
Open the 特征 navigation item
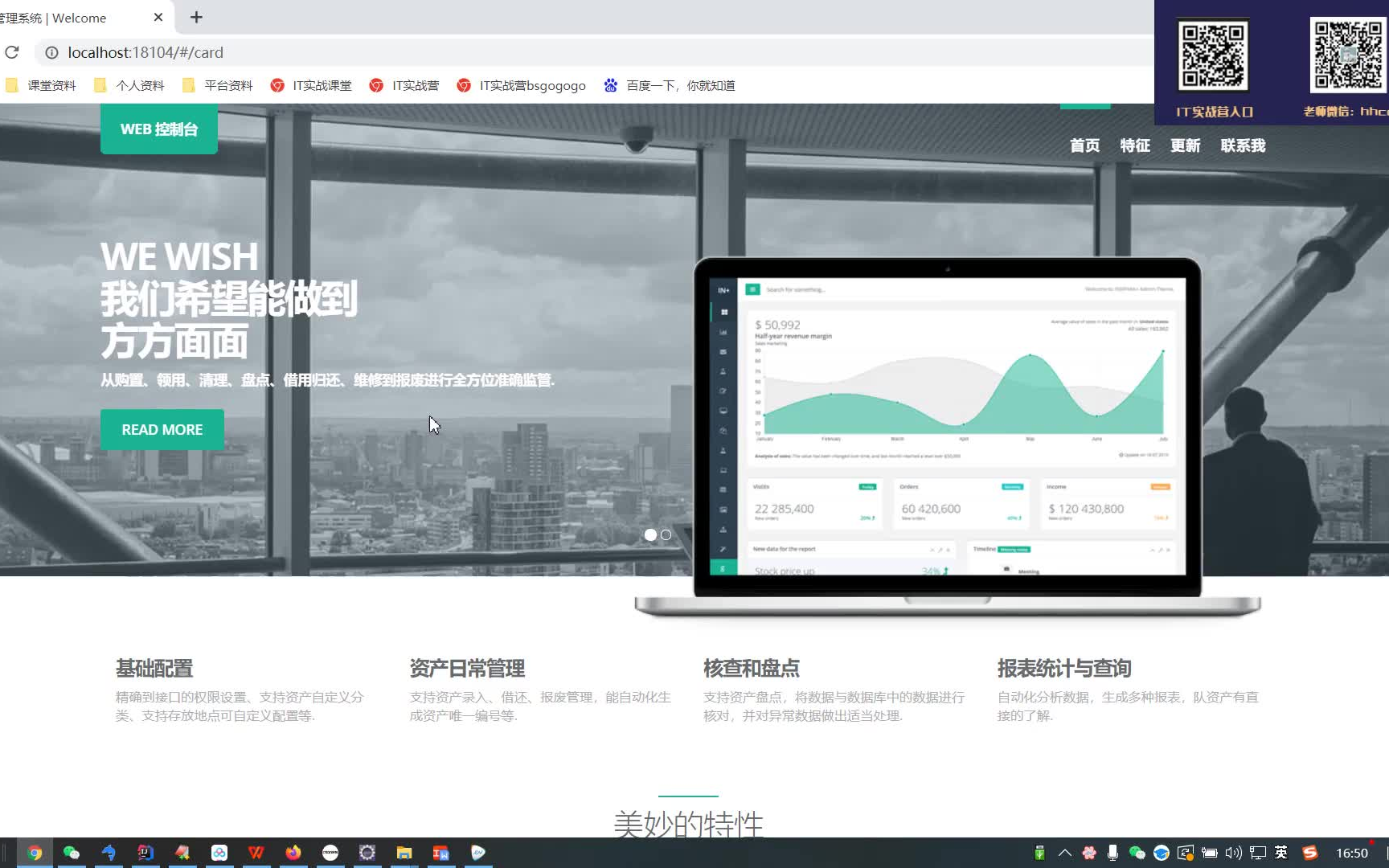coord(1135,145)
